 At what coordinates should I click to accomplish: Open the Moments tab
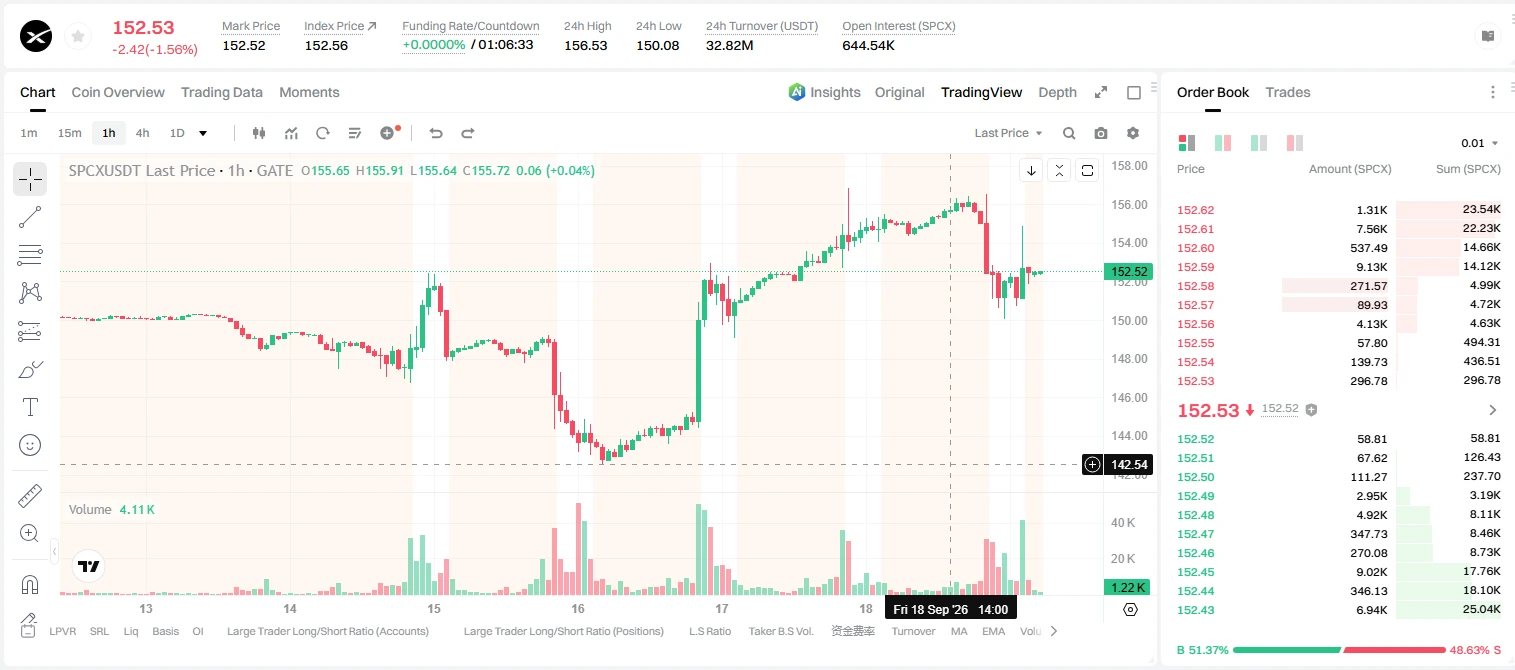tap(309, 92)
